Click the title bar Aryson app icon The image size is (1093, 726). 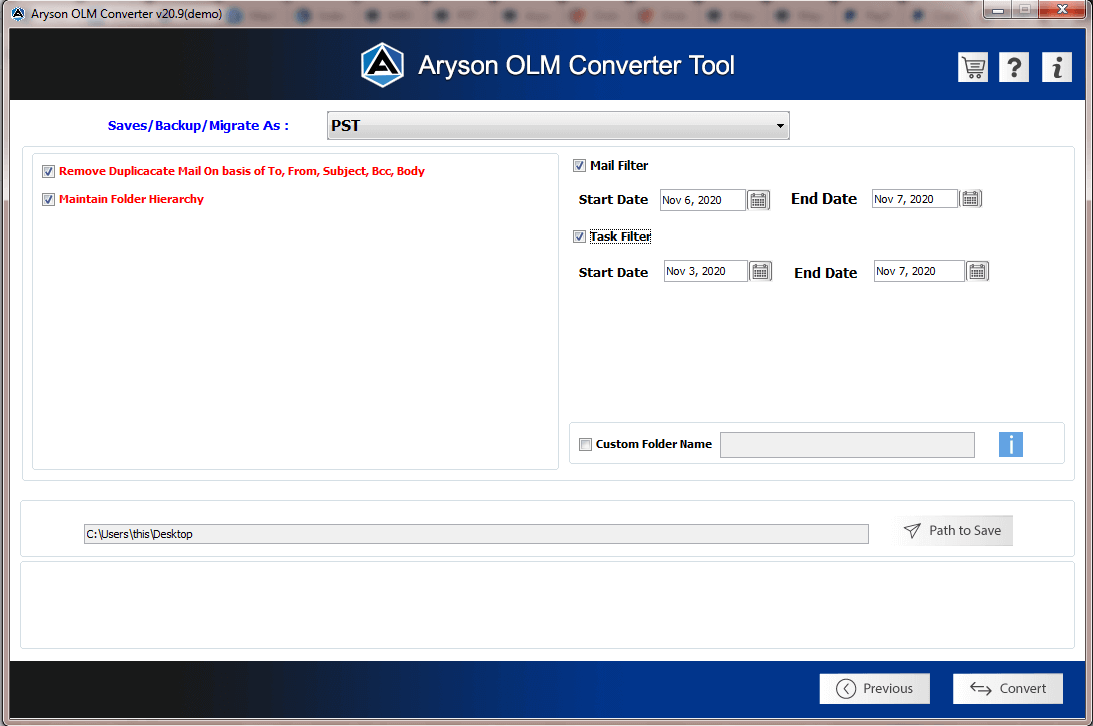(18, 13)
